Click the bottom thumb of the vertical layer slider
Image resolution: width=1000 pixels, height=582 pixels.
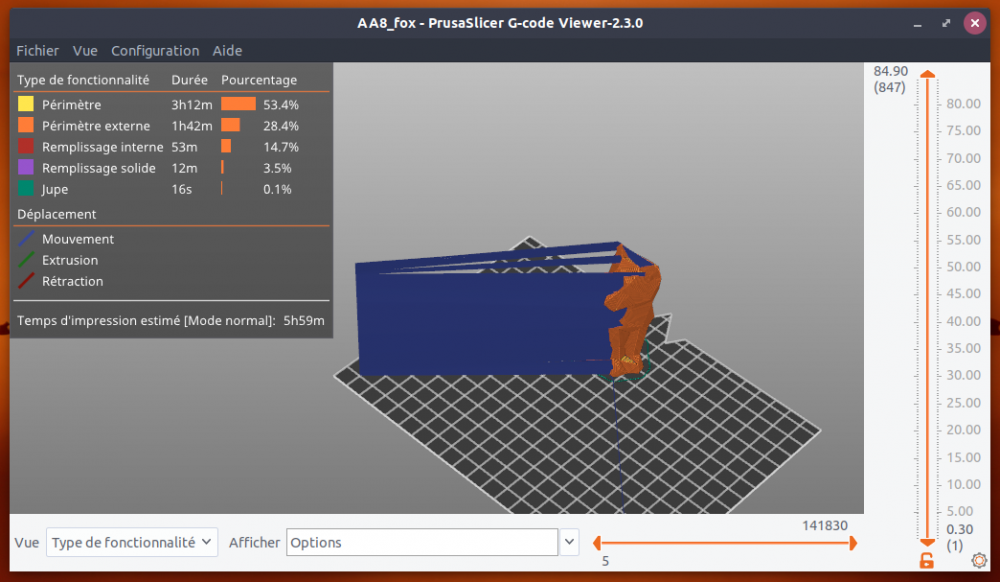[927, 542]
